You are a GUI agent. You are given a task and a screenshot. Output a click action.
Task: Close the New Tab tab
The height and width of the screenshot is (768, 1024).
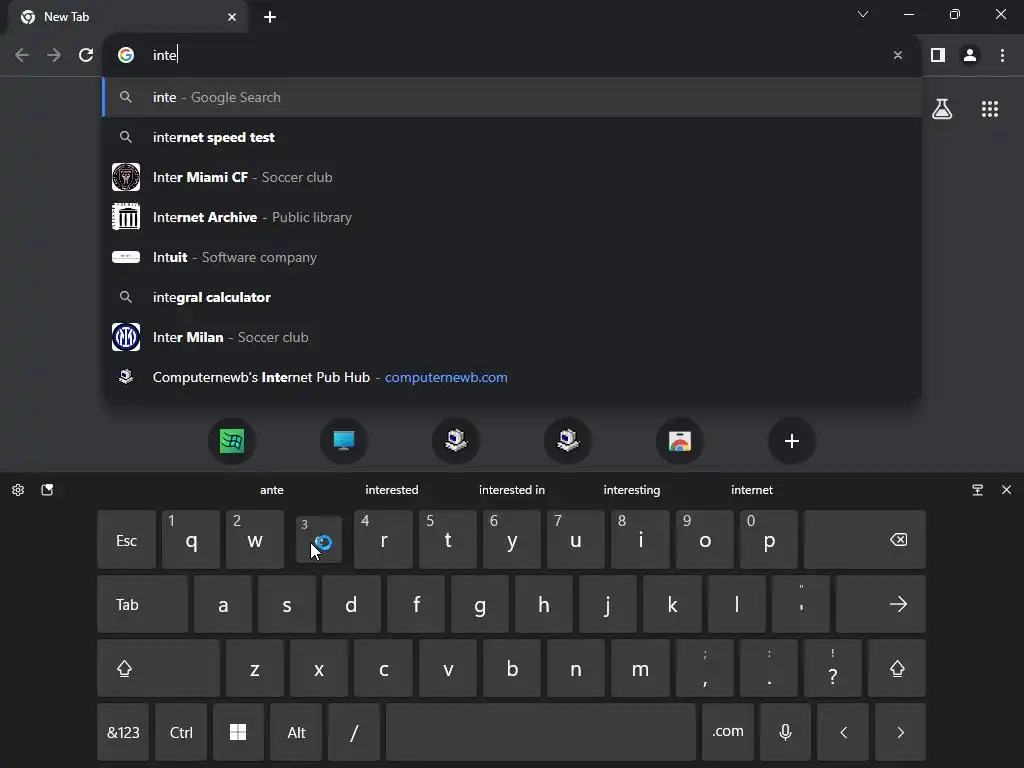[x=232, y=17]
